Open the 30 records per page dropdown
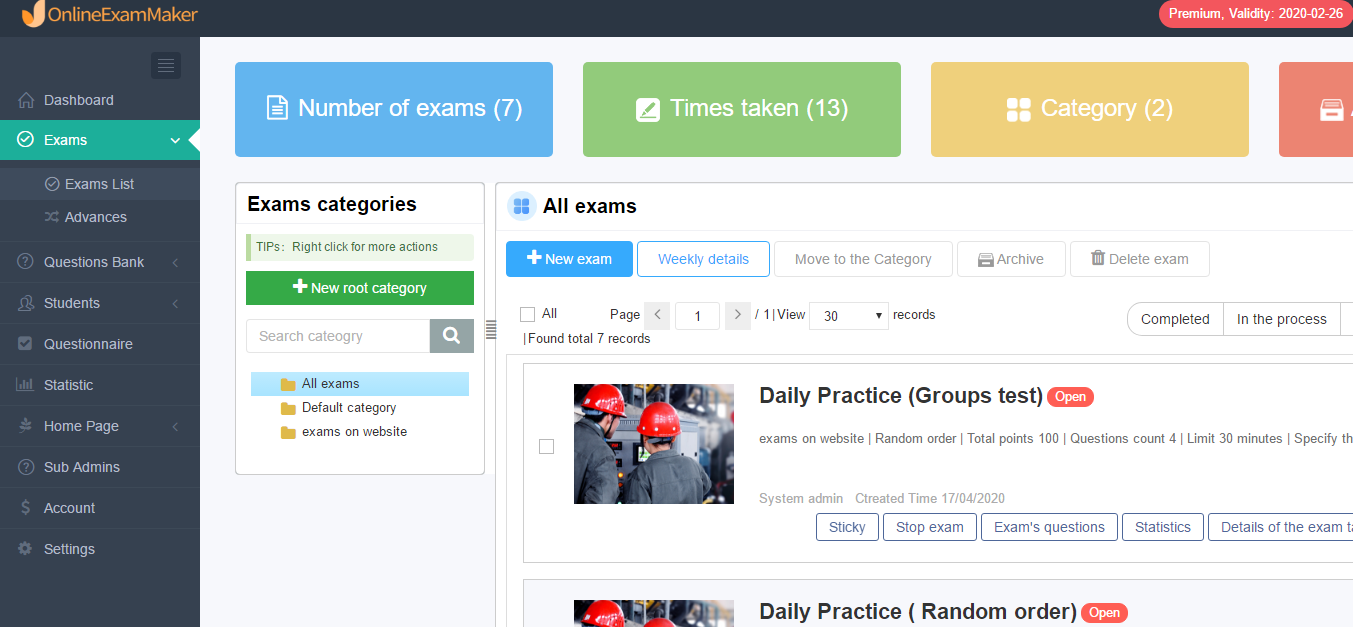 point(849,315)
